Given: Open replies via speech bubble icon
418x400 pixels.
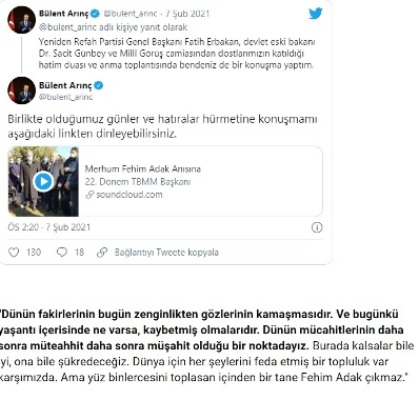Looking at the screenshot, I should [x=62, y=252].
